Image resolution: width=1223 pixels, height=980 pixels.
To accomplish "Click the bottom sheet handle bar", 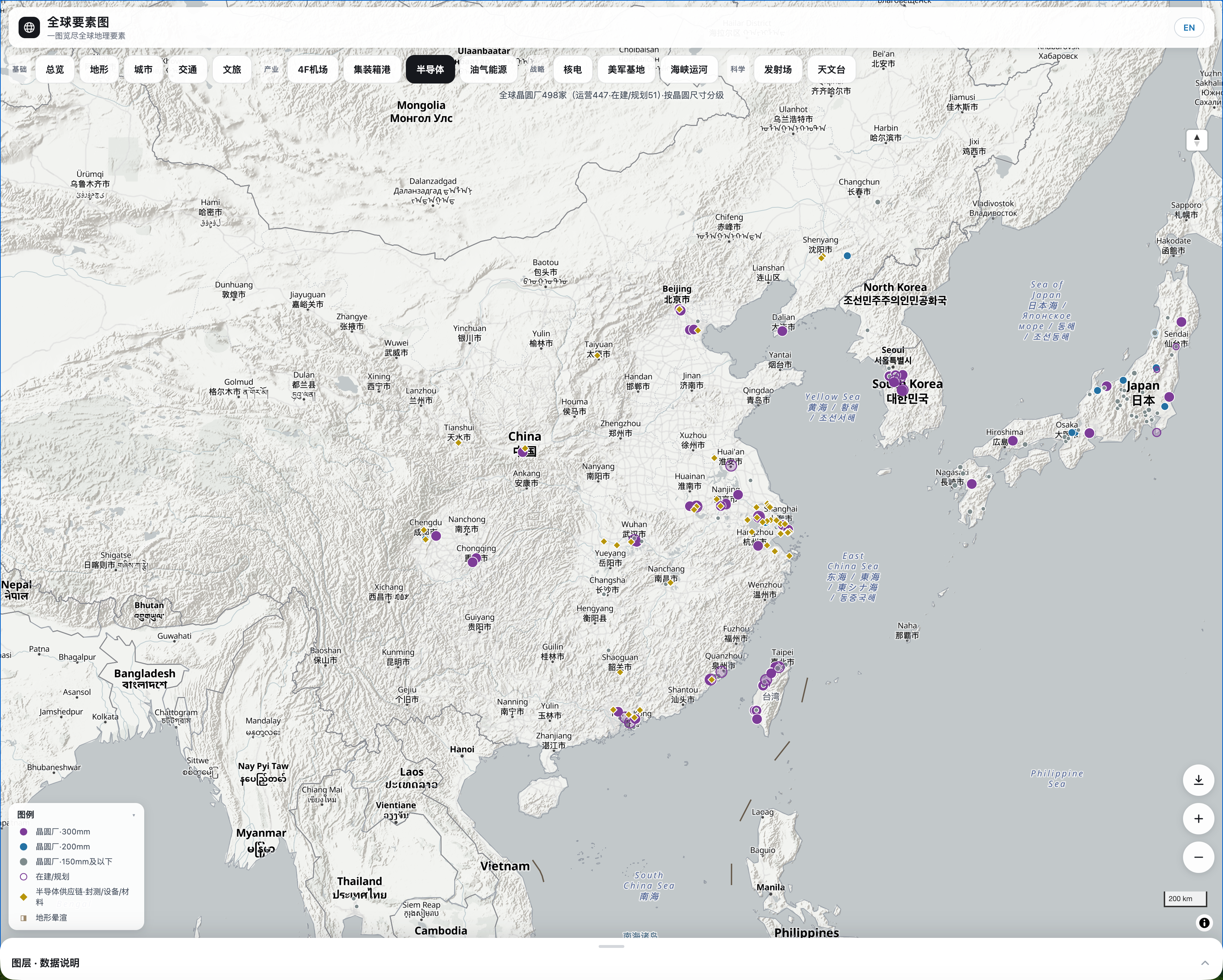I will point(611,946).
